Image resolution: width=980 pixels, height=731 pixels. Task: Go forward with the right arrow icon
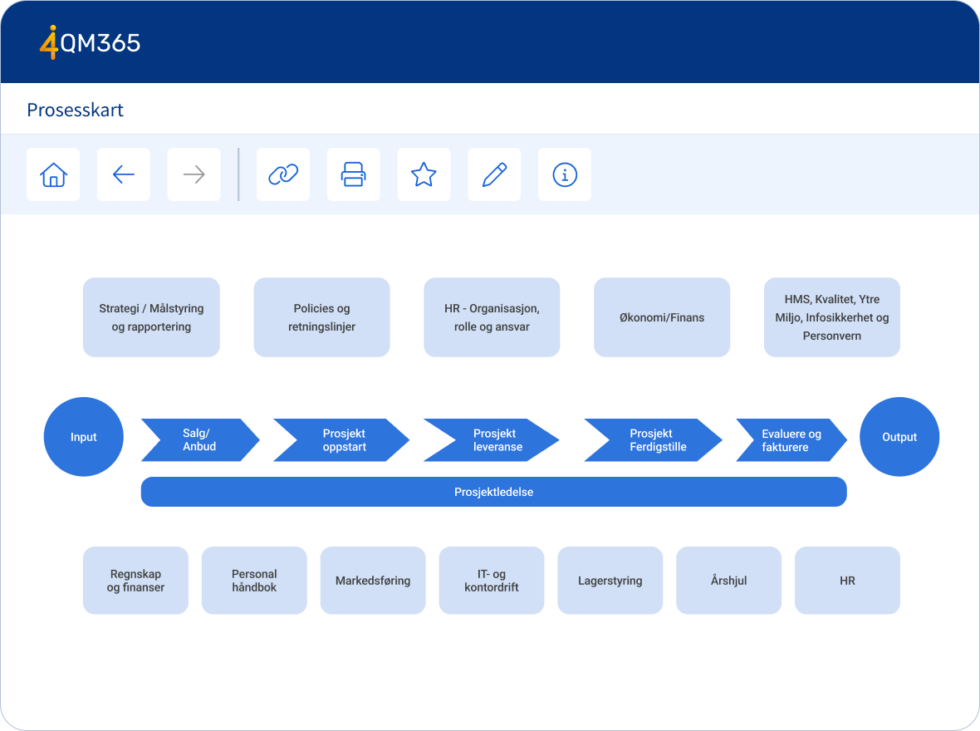[194, 175]
